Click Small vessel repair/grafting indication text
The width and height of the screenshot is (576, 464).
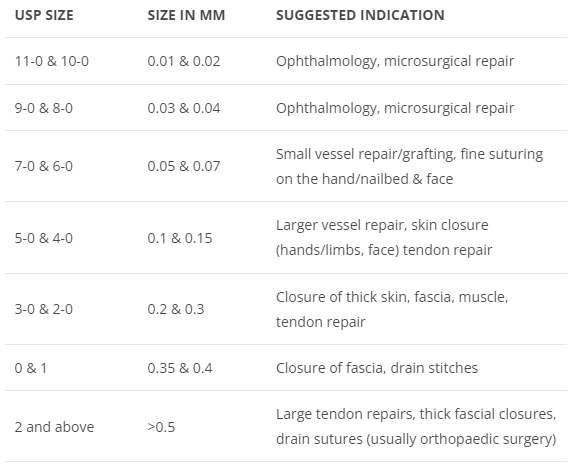[410, 166]
